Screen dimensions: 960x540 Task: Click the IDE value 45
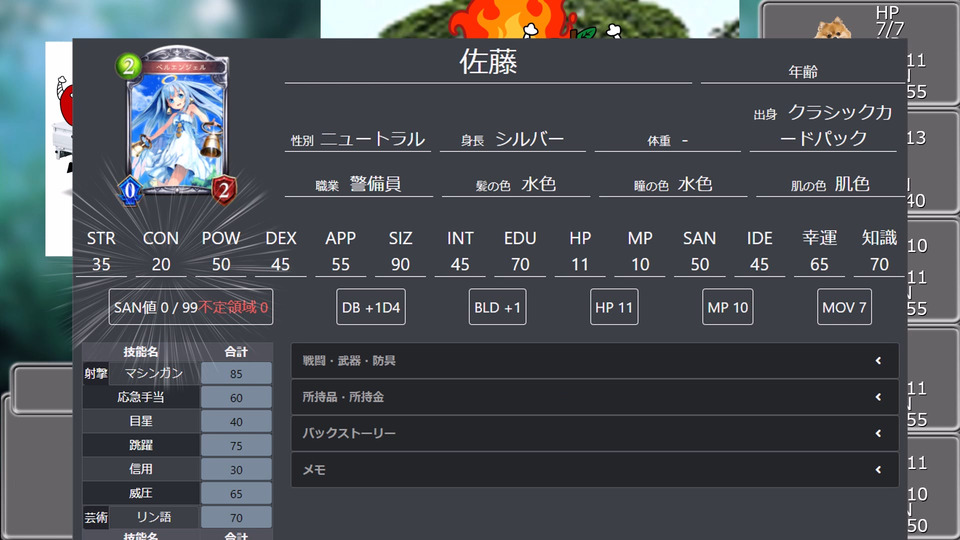759,264
